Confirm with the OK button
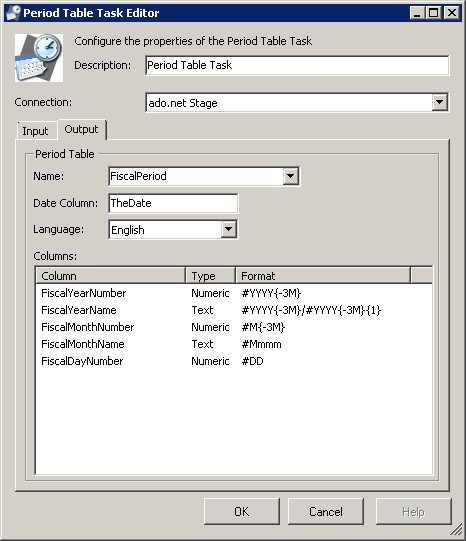The image size is (466, 541). tap(241, 511)
